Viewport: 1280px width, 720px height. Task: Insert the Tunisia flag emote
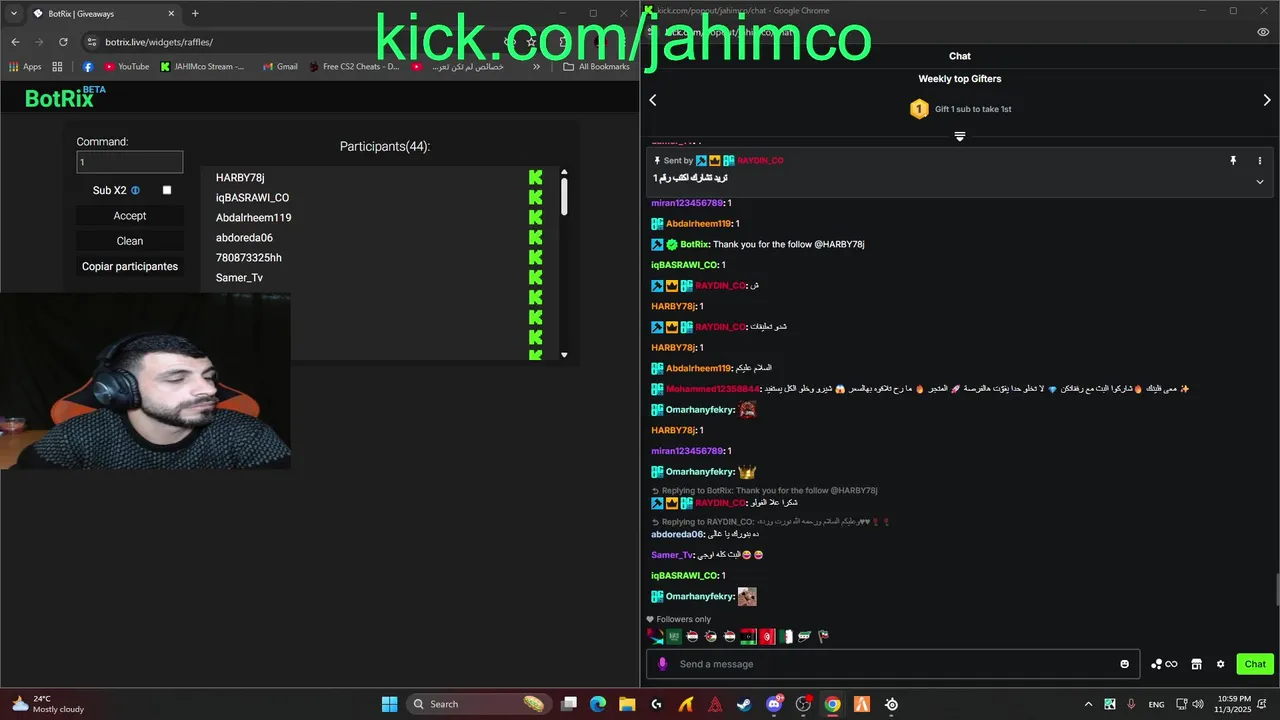click(766, 636)
